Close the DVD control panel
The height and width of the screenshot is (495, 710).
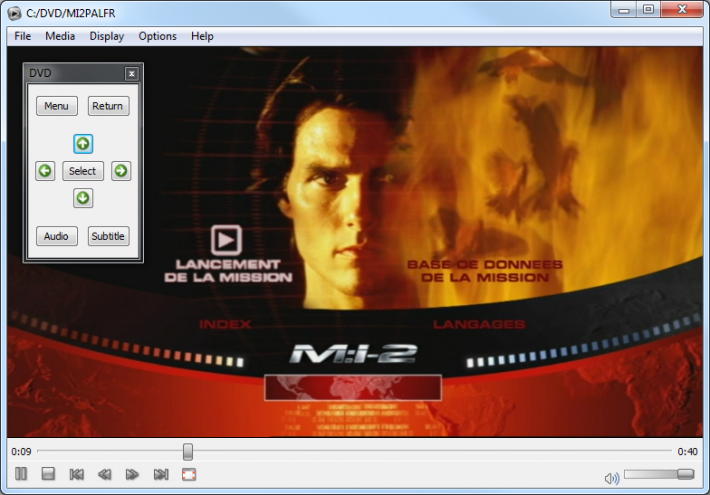coord(131,73)
